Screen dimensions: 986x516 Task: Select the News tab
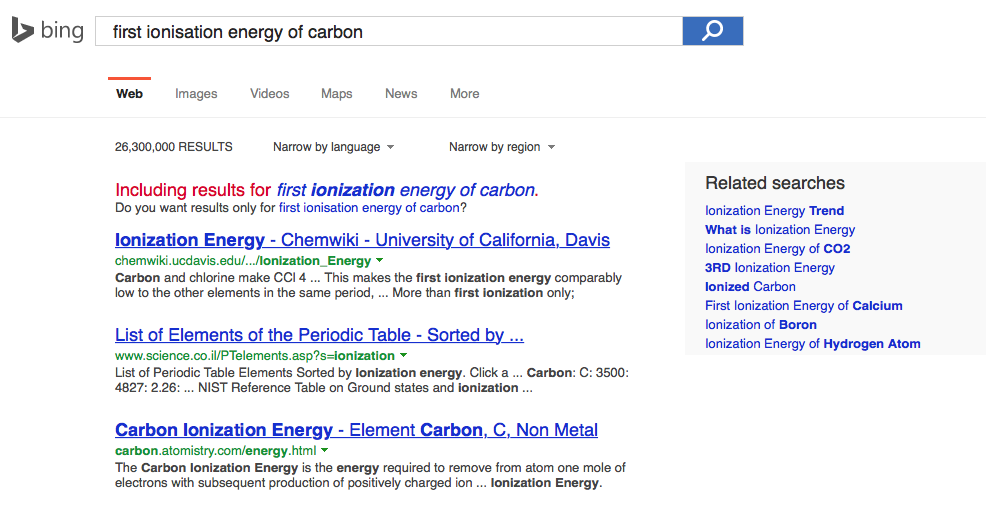coord(401,94)
